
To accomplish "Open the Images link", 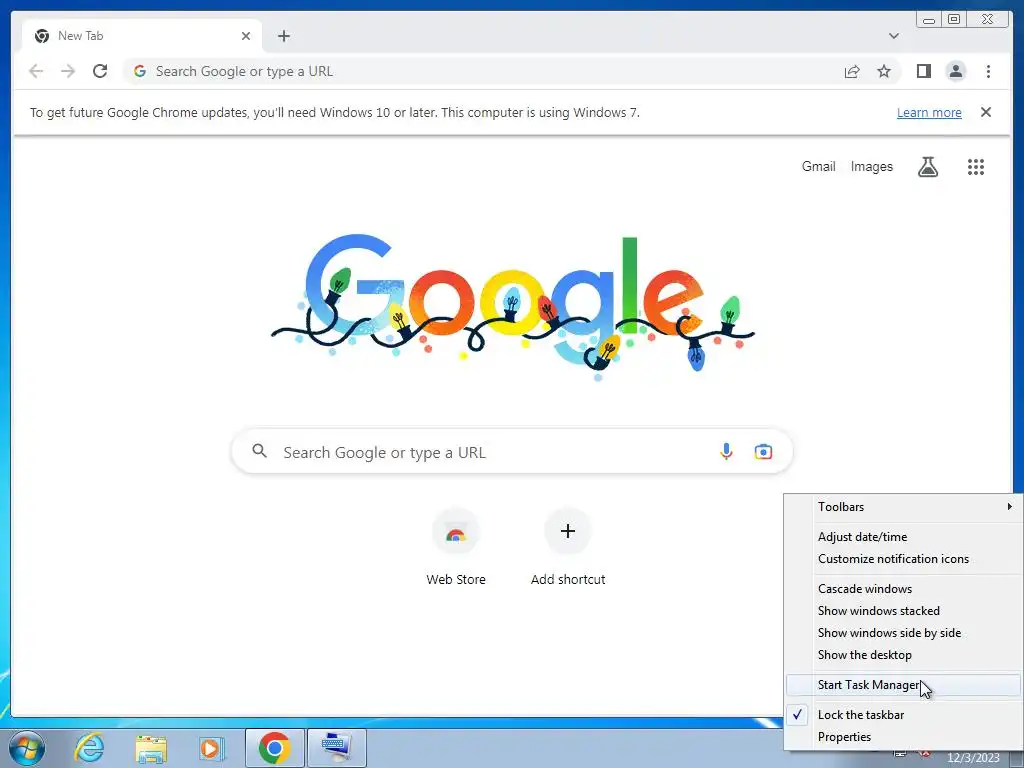I will [x=871, y=167].
